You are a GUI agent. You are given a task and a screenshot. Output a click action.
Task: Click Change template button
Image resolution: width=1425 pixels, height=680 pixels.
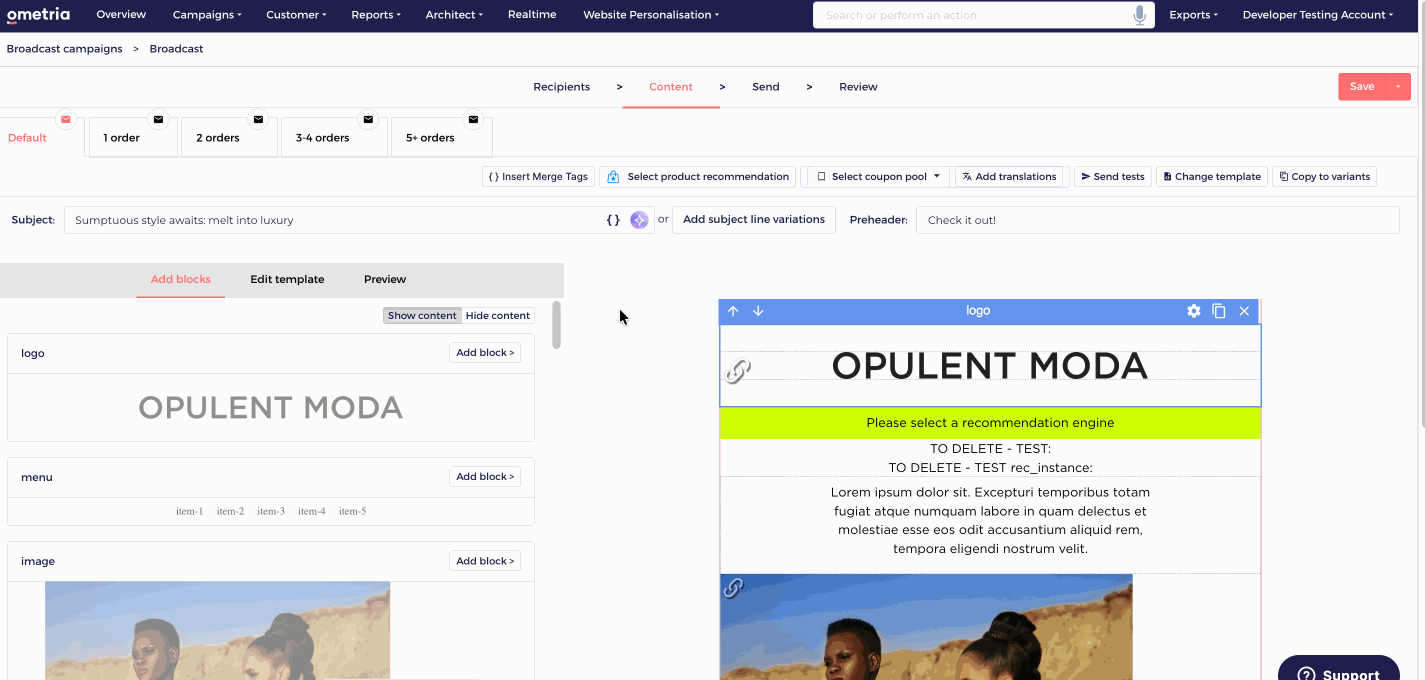(1212, 177)
